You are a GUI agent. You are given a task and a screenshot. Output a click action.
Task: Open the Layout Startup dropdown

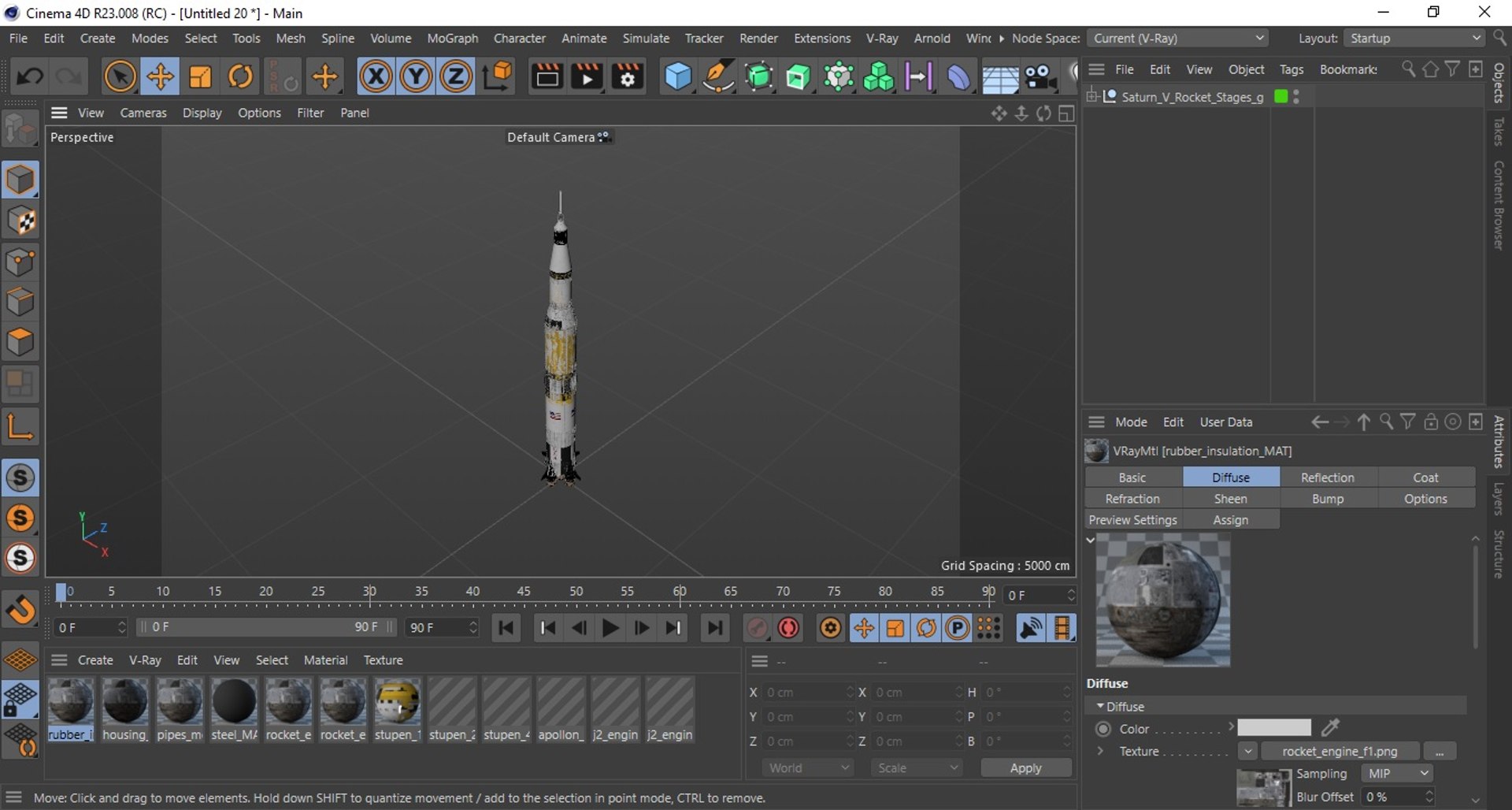point(1414,38)
